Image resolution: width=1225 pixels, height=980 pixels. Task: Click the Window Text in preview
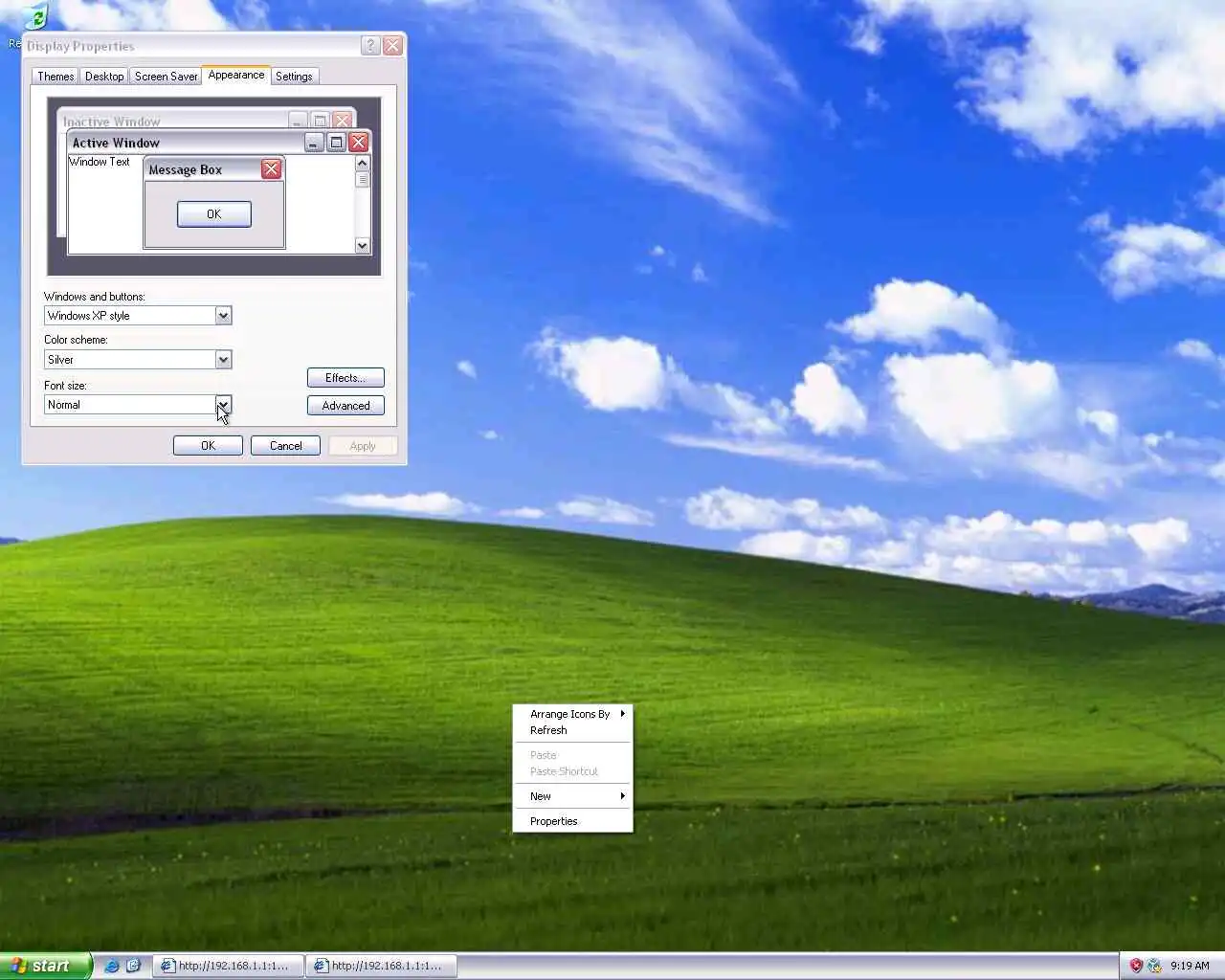pyautogui.click(x=100, y=162)
